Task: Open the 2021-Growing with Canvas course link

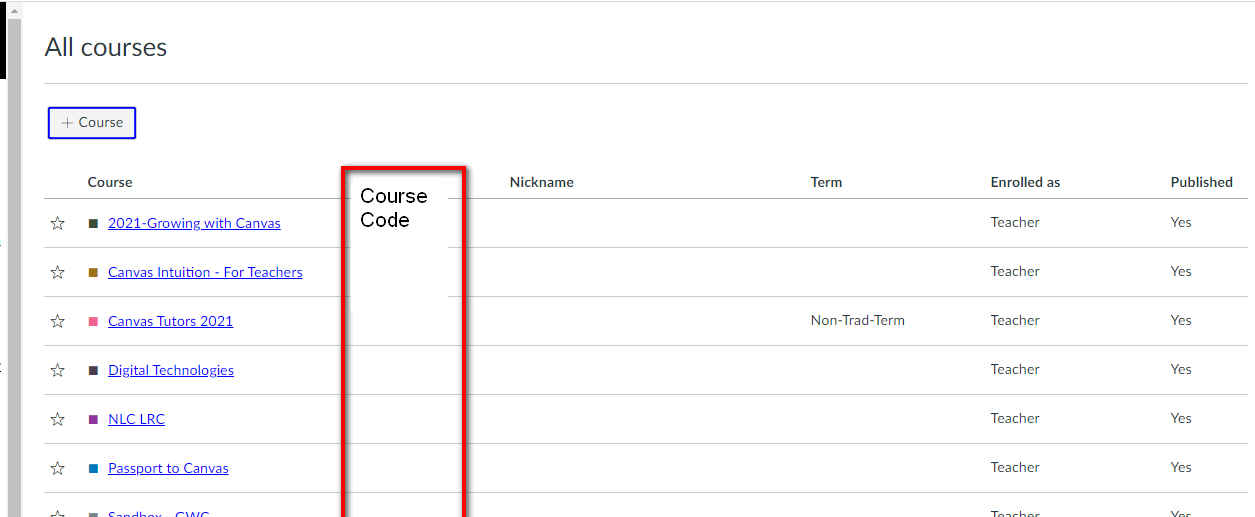Action: (194, 223)
